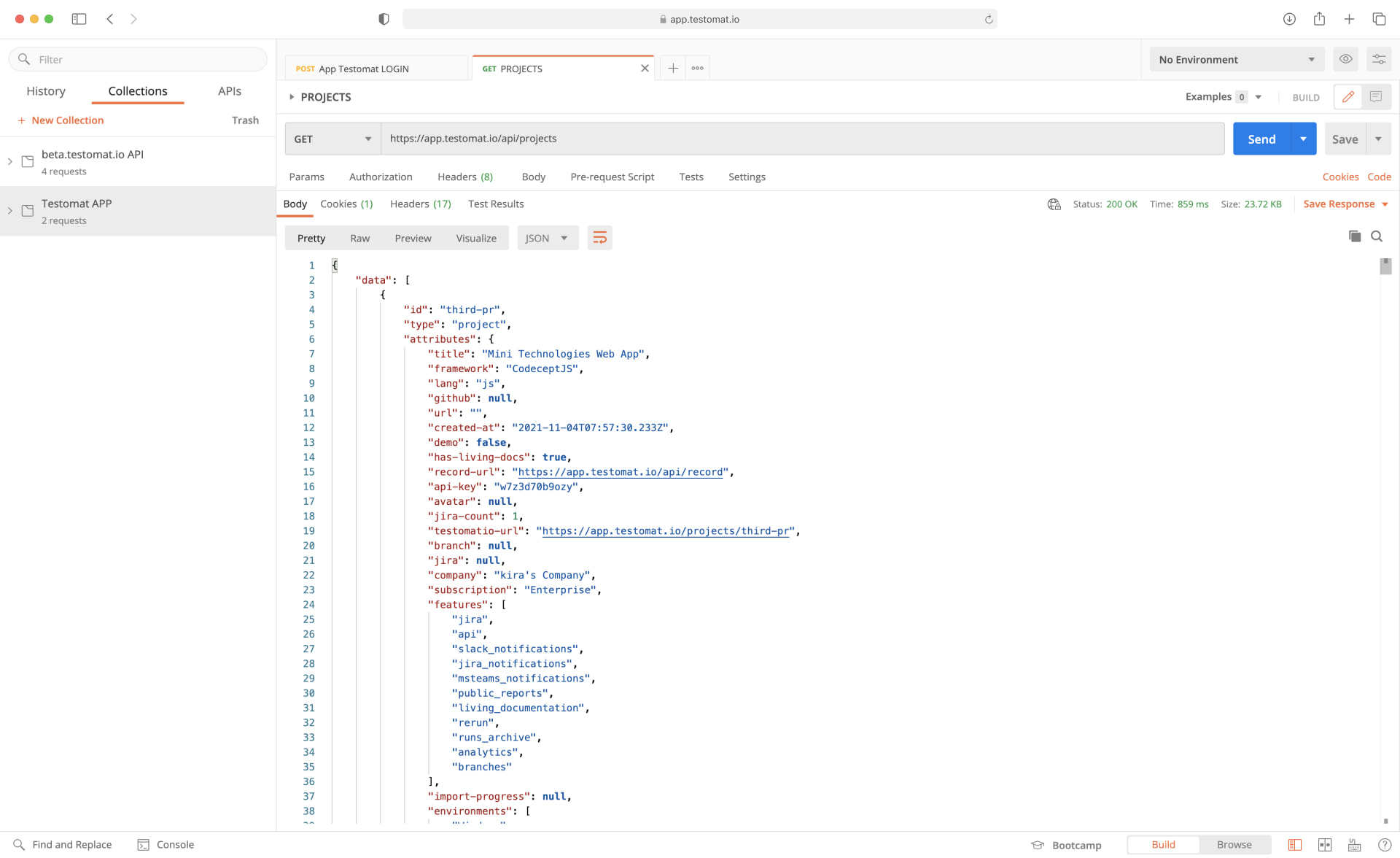Open the environment quick look eye

pos(1345,59)
